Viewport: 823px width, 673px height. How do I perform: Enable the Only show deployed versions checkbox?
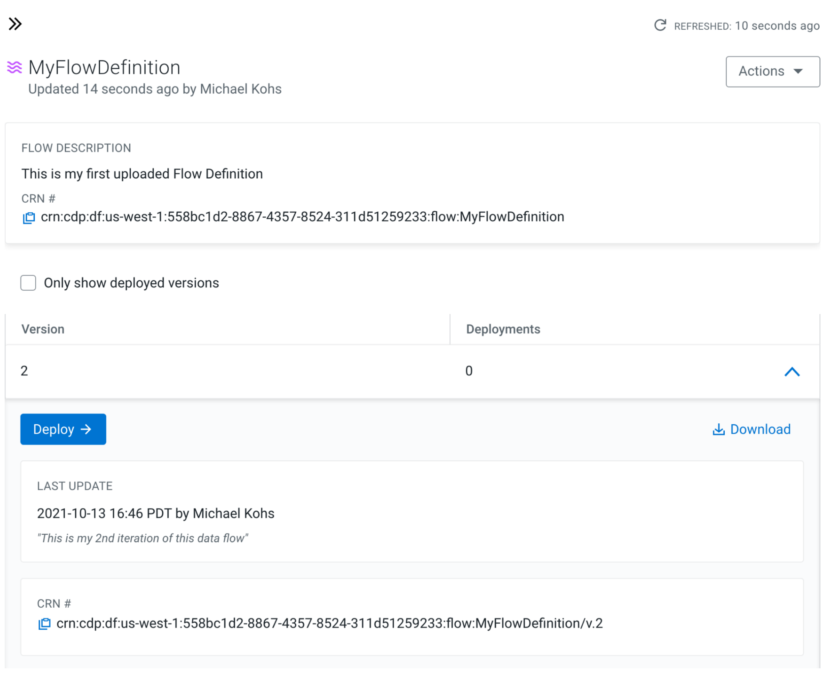[28, 282]
